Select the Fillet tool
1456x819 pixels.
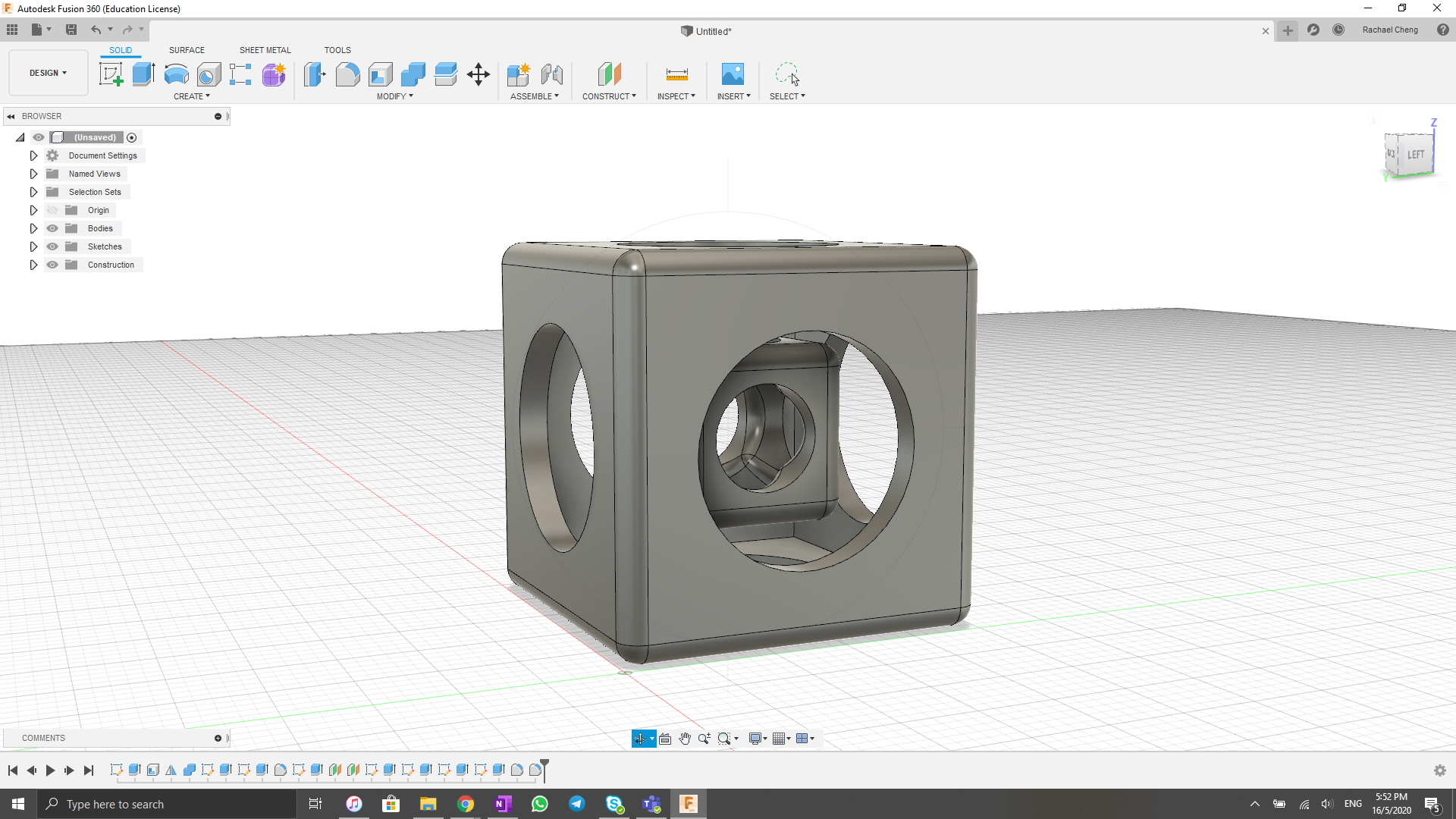pyautogui.click(x=347, y=74)
